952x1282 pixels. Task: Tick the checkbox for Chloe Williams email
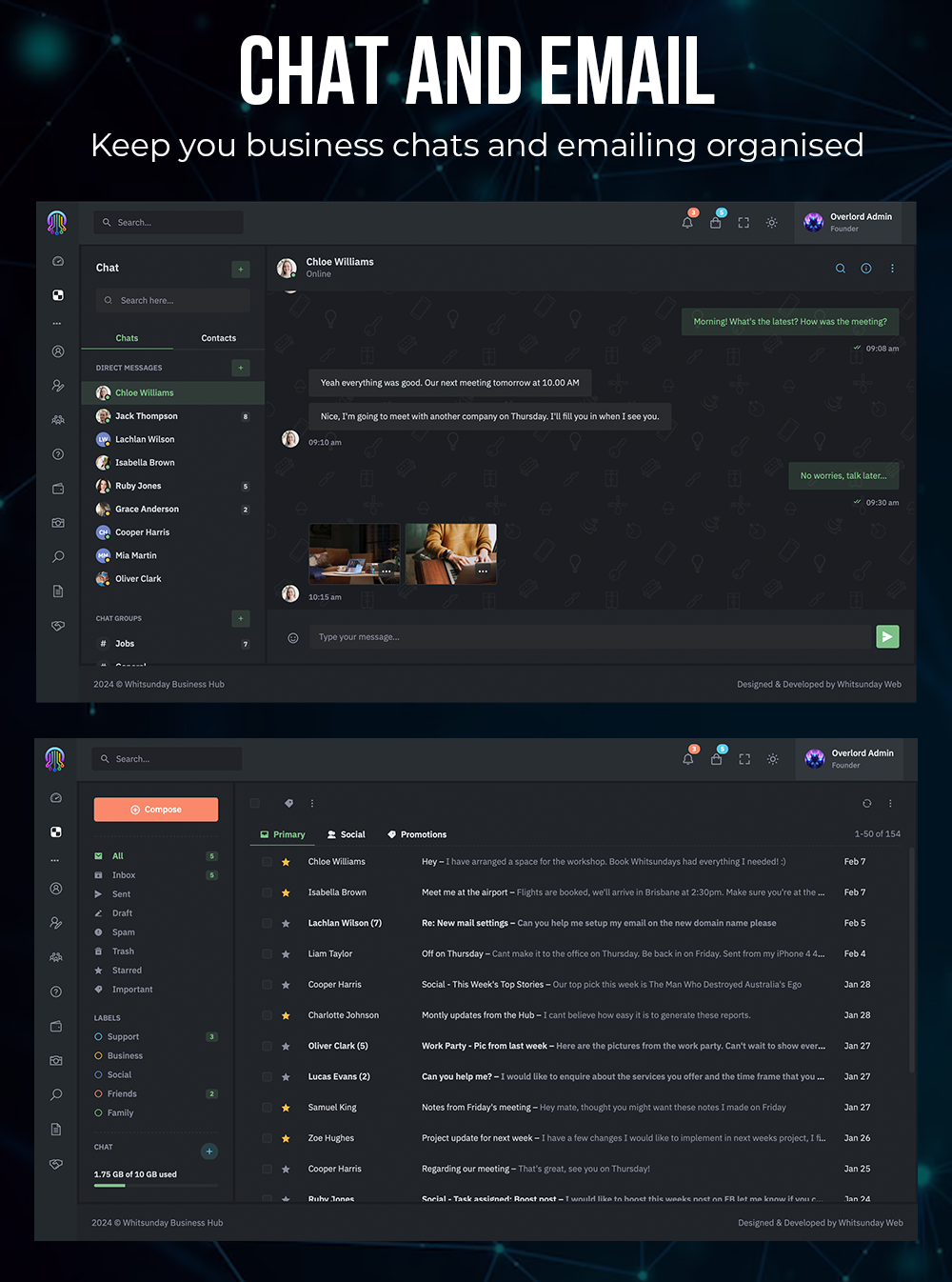(267, 862)
